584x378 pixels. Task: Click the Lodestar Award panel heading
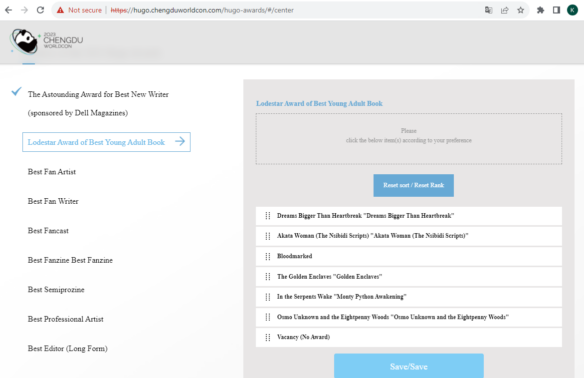319,104
